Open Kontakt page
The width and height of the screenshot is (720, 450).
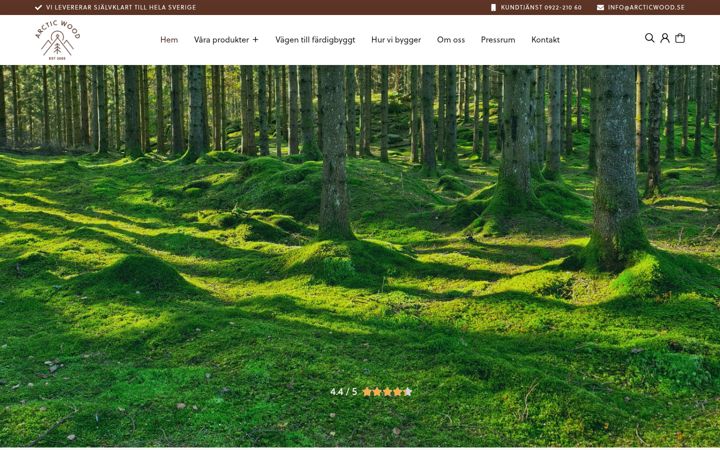click(x=545, y=39)
